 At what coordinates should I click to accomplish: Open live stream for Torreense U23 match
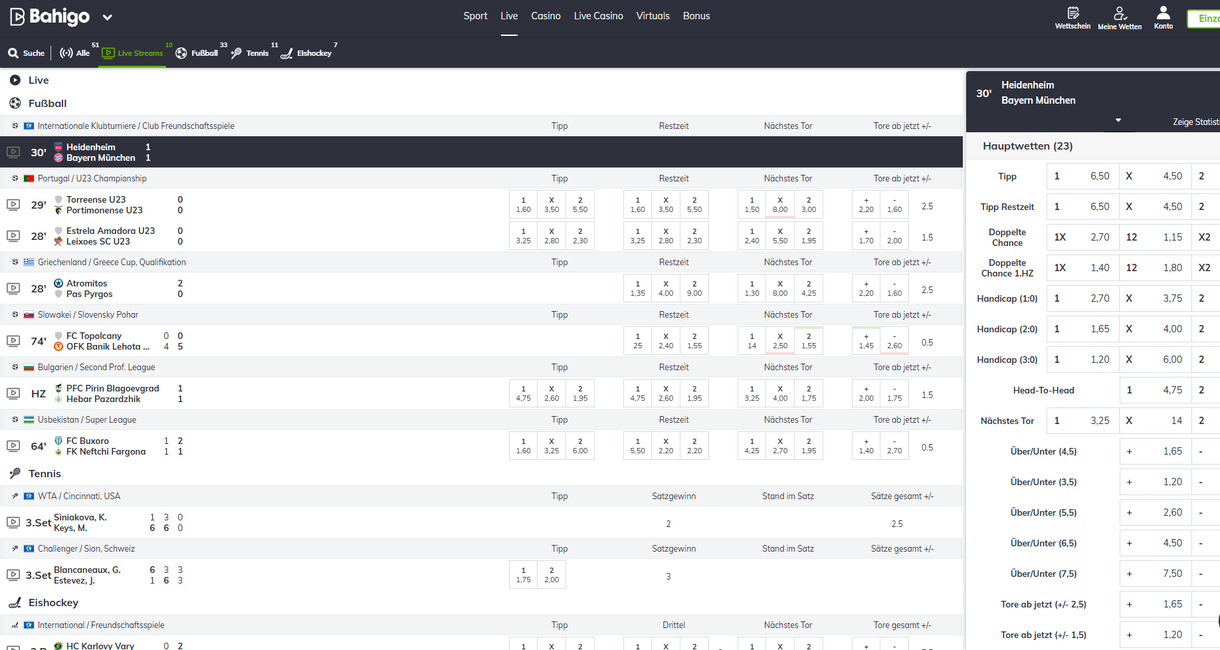(13, 204)
